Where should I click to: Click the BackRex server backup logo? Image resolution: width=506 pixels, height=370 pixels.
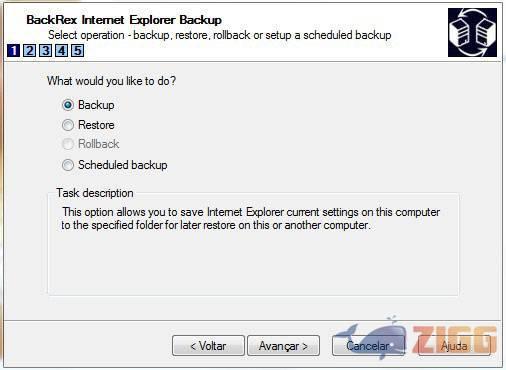click(472, 32)
